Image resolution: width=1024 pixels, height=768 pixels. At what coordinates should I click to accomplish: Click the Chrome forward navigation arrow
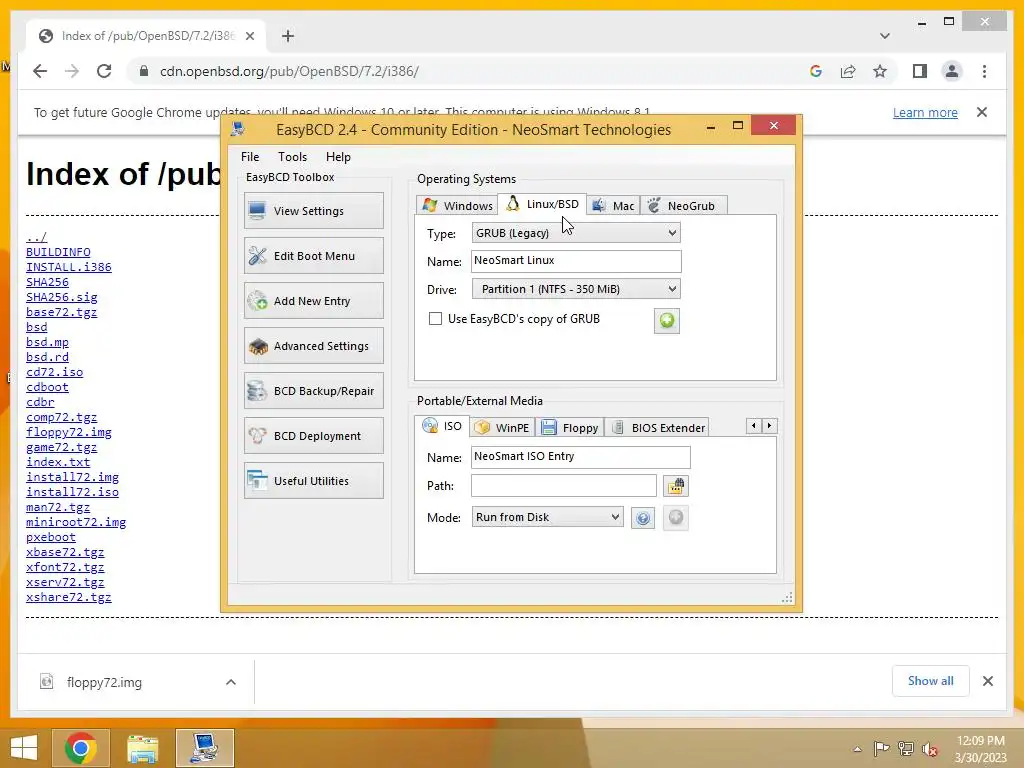[72, 71]
